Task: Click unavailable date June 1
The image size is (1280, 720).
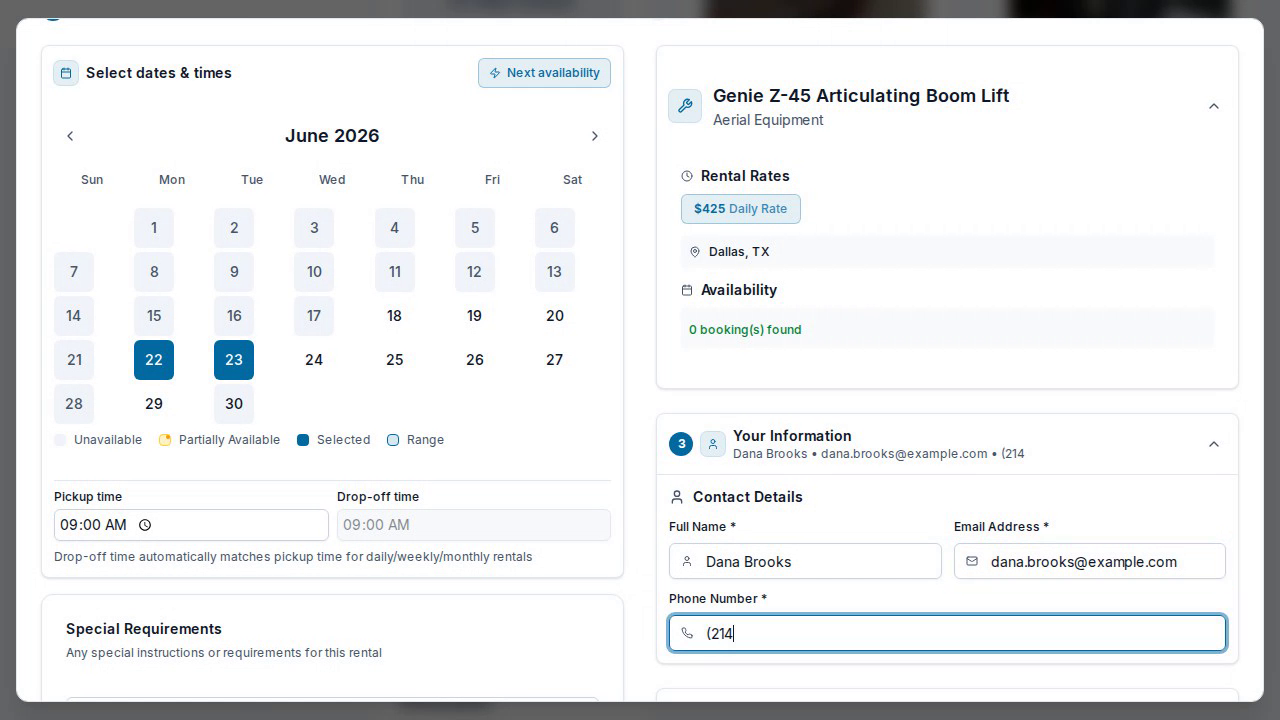Action: tap(154, 228)
